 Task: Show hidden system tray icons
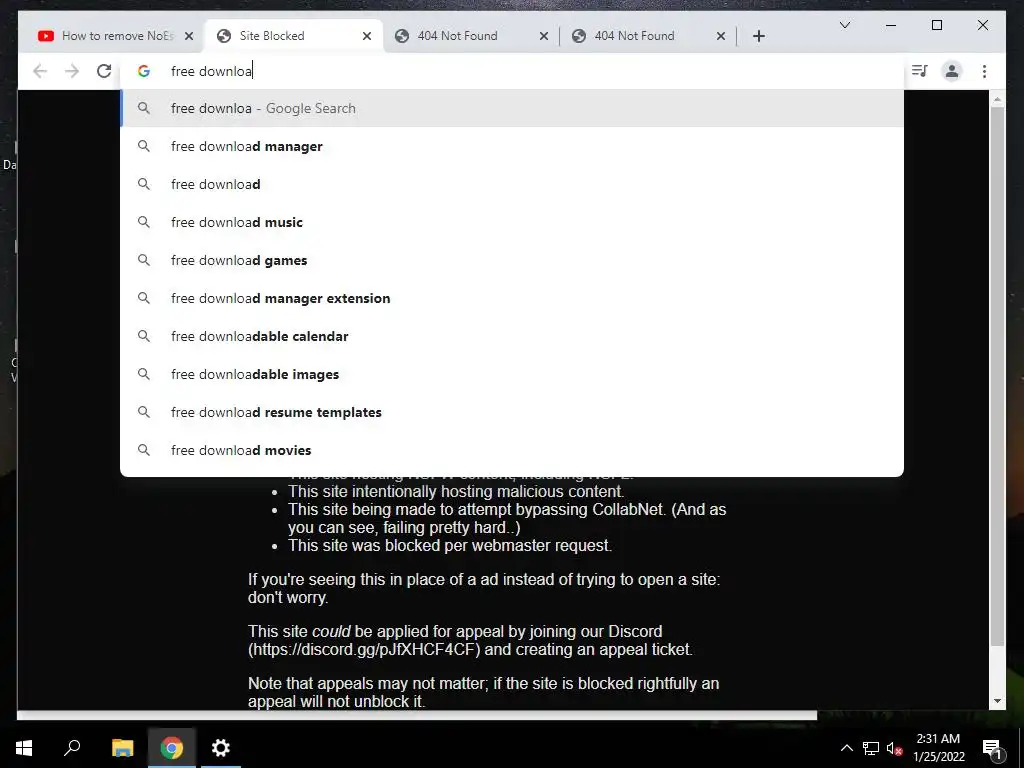(846, 748)
